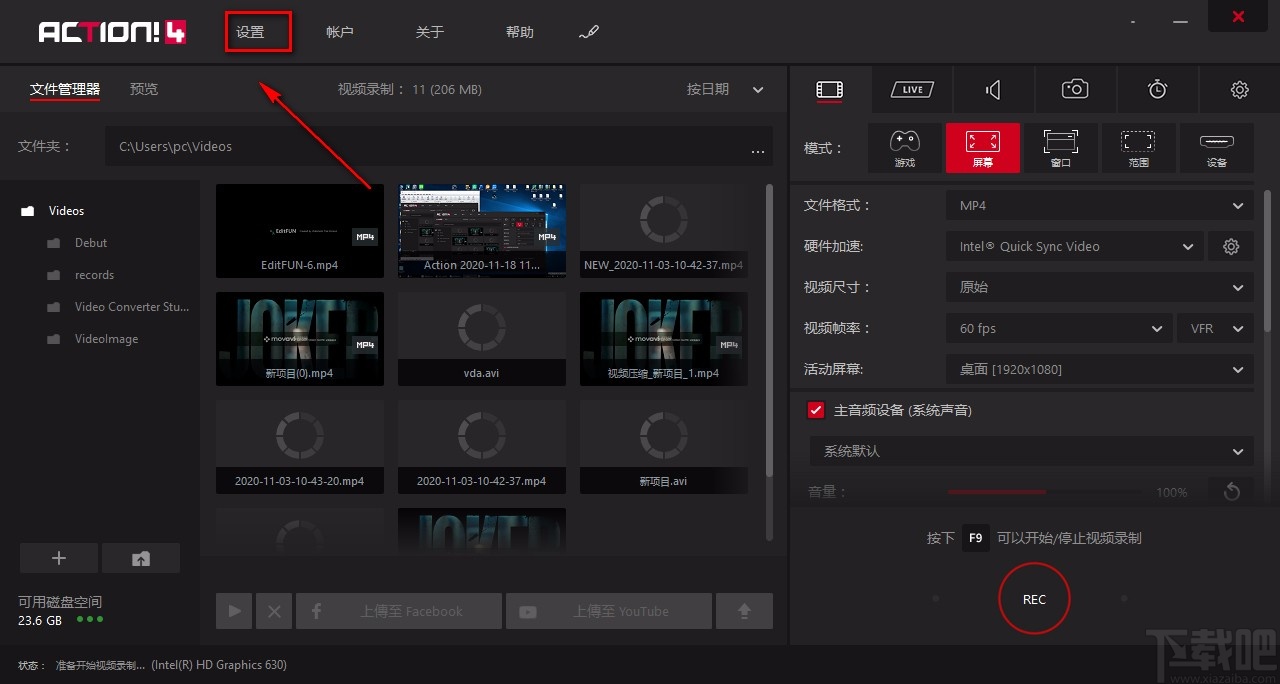Delete selected file with the X button
This screenshot has height=684, width=1280.
[274, 611]
